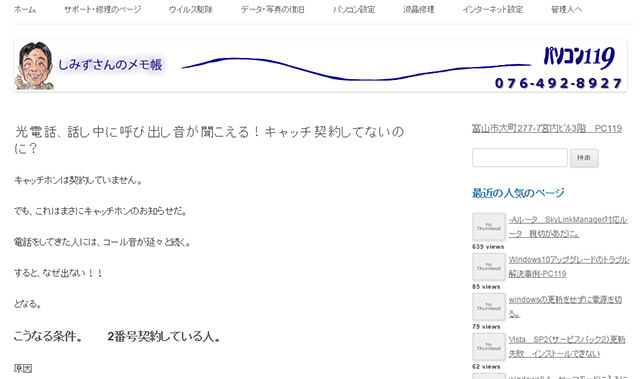The width and height of the screenshot is (640, 379).
Task: Open データ・写真の復旧 menu item
Action: pos(273,9)
